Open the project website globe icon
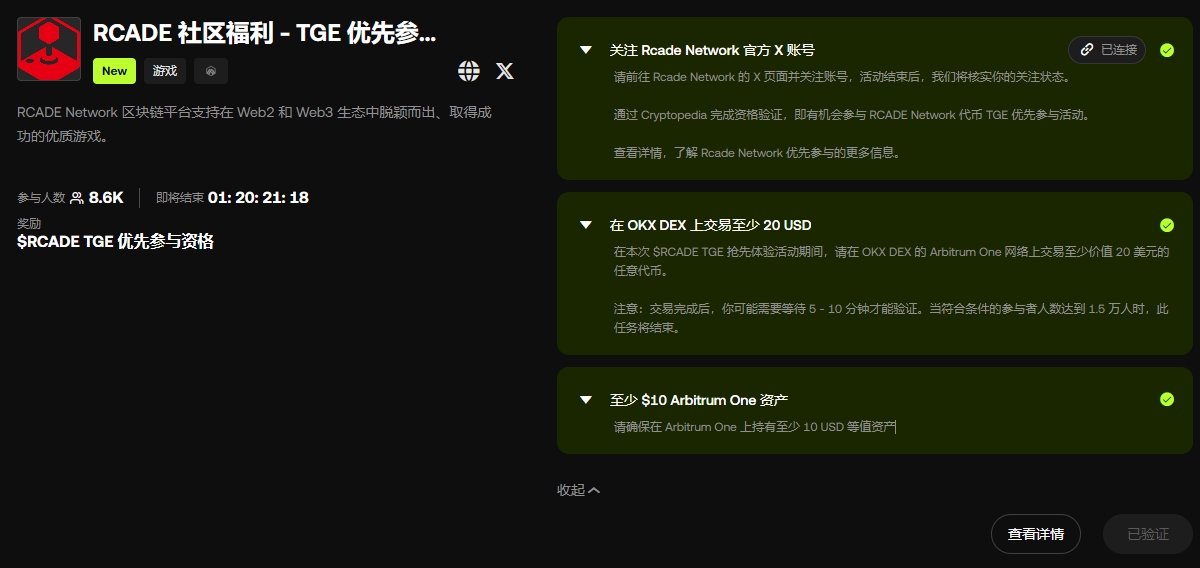The image size is (1200, 568). [x=469, y=71]
